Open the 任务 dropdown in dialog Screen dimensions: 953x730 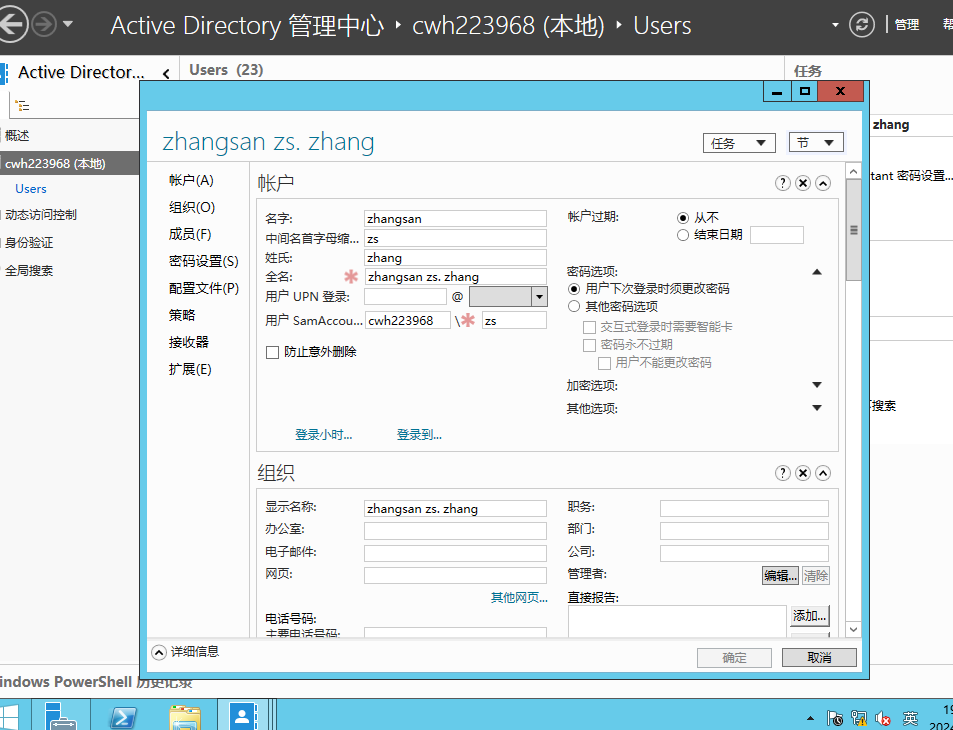(x=739, y=143)
